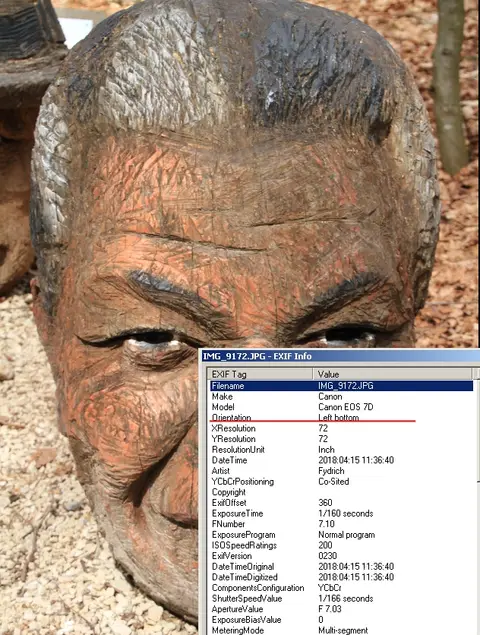Select the "ExifVersion" tag

tap(232, 556)
